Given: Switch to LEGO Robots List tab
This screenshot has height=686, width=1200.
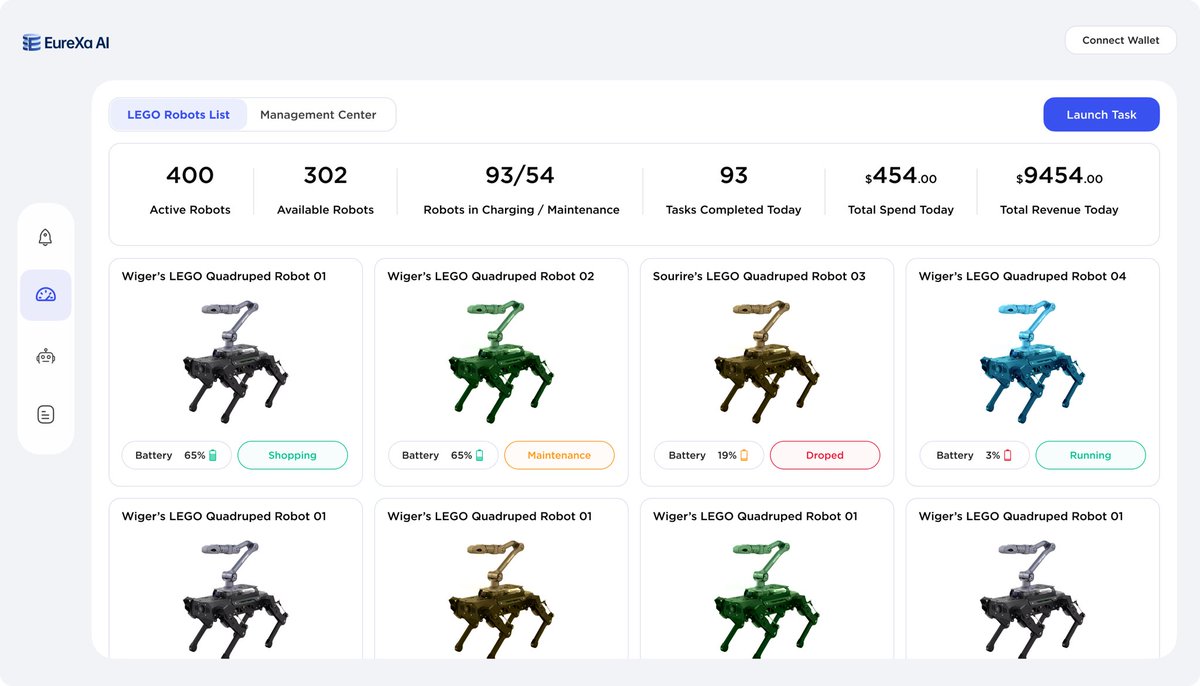Looking at the screenshot, I should pos(178,115).
